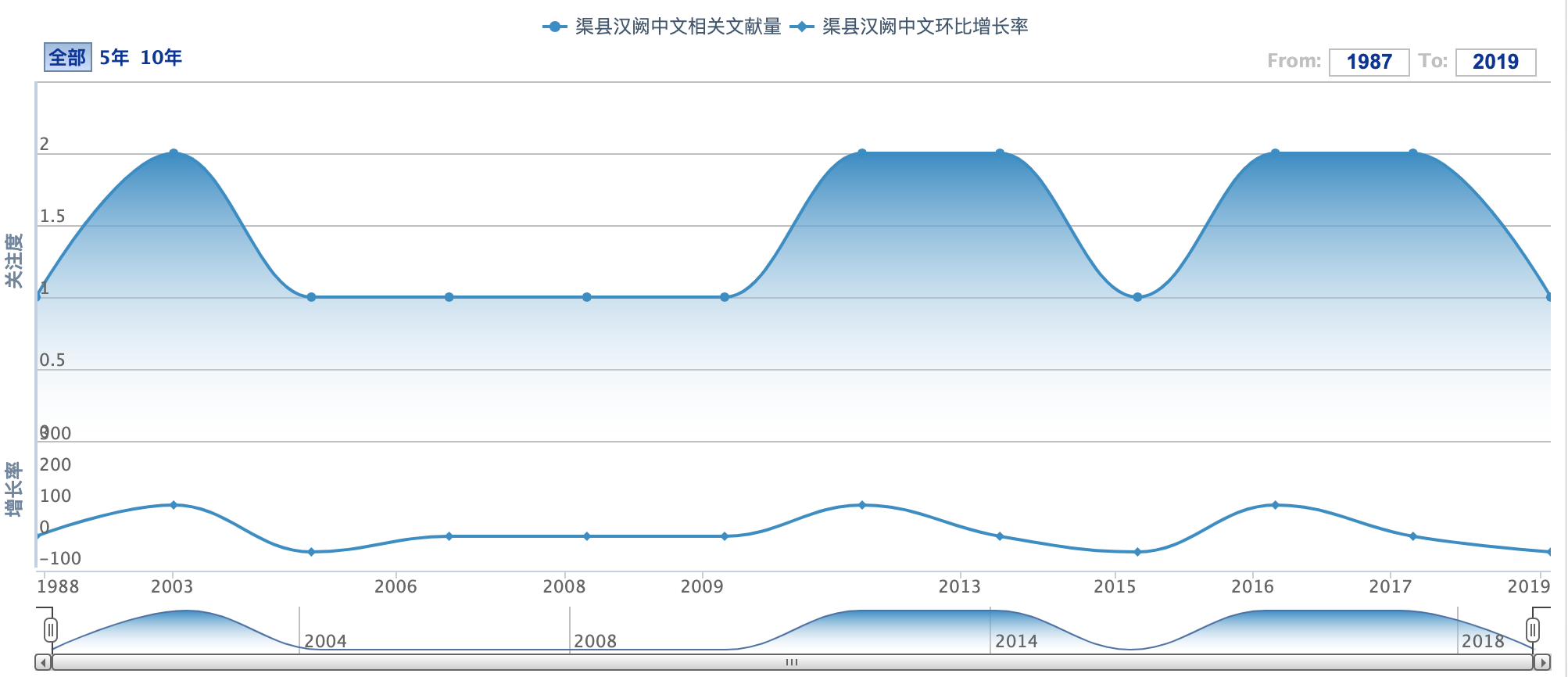Screen dimensions: 1568x677
Task: Toggle the 渠县汉阙中文环比增长率 legend series
Action: click(x=910, y=27)
